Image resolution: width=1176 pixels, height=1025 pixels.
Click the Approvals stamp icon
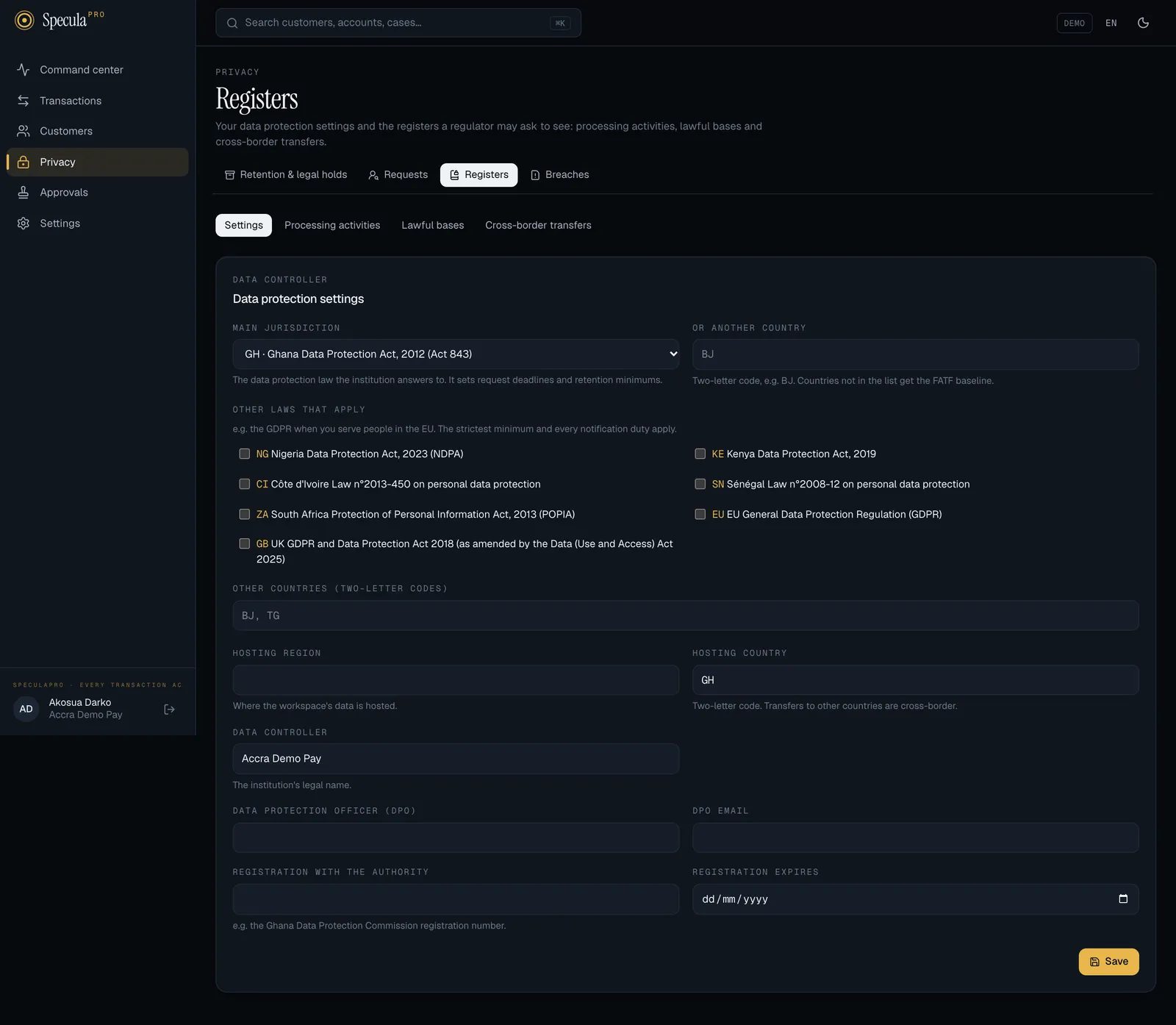(x=24, y=193)
